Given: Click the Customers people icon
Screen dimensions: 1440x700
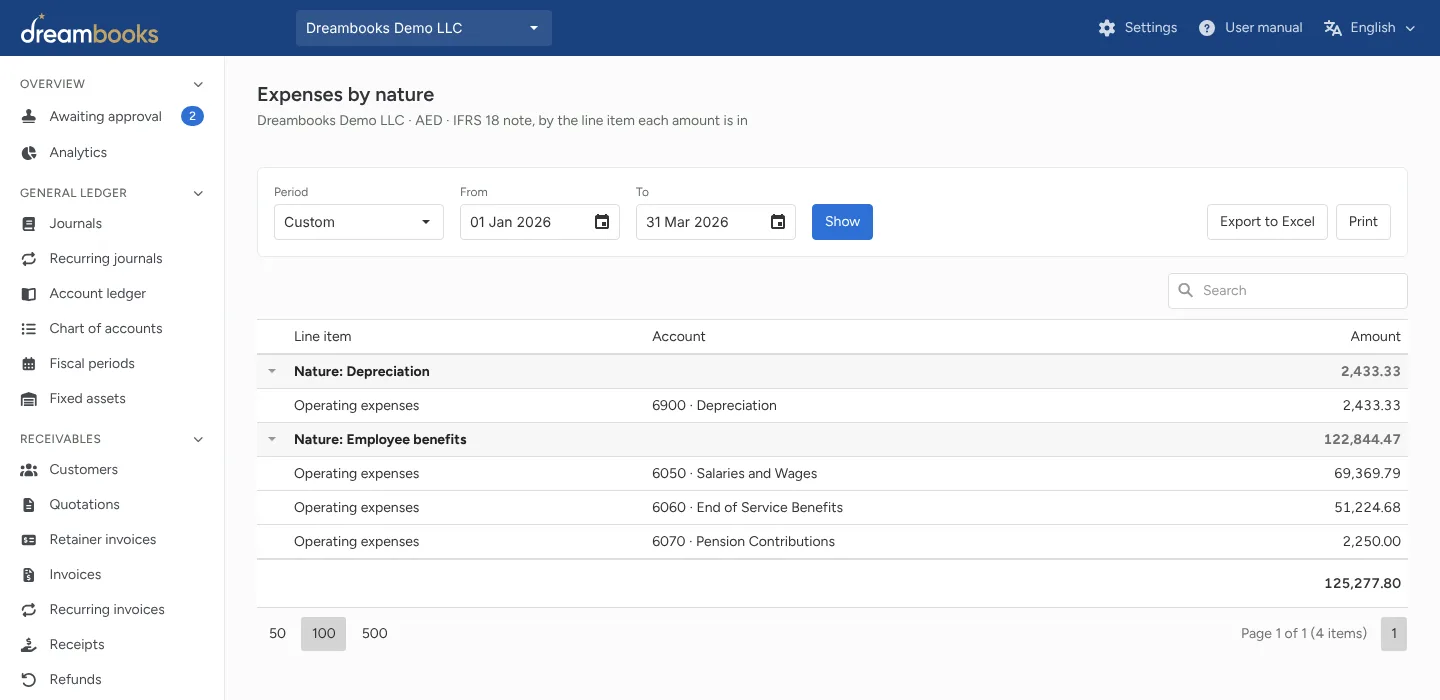Looking at the screenshot, I should [x=29, y=470].
